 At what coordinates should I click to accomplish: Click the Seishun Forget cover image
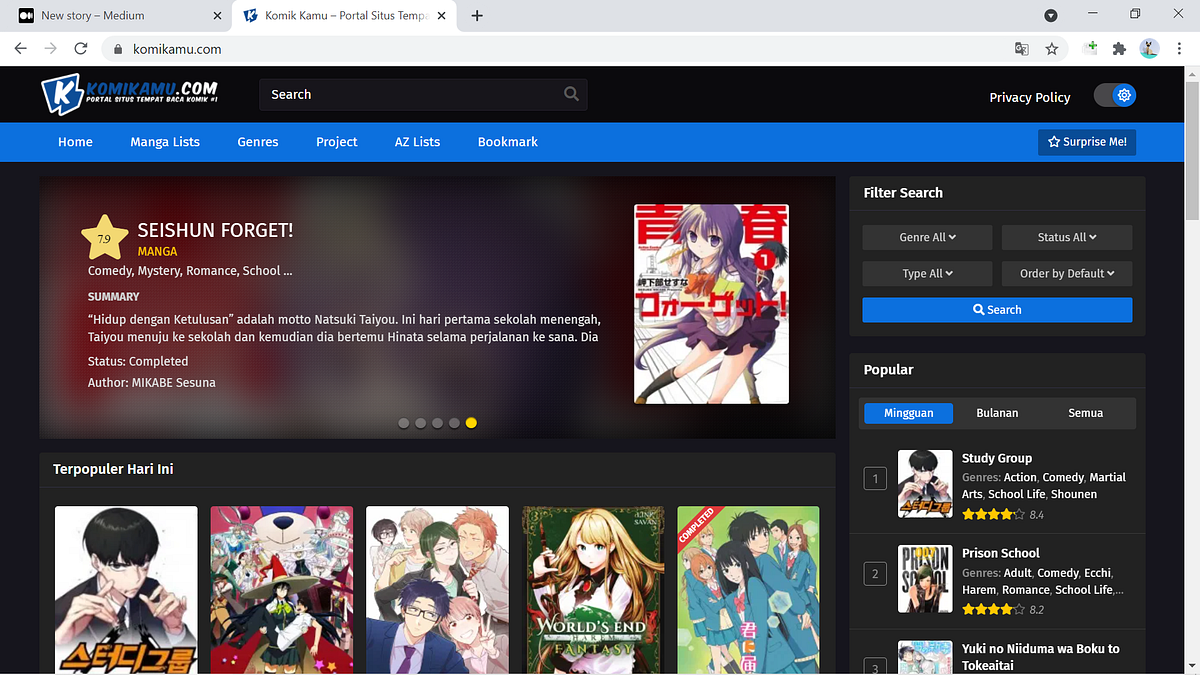coord(711,304)
